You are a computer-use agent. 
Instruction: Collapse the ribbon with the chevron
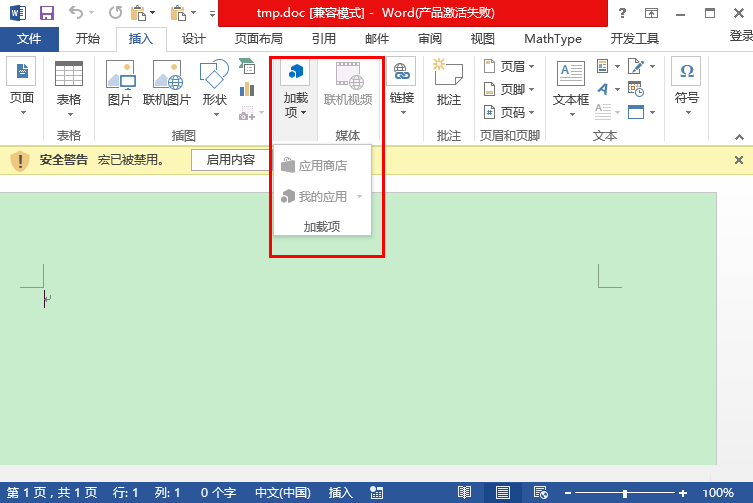click(x=739, y=137)
